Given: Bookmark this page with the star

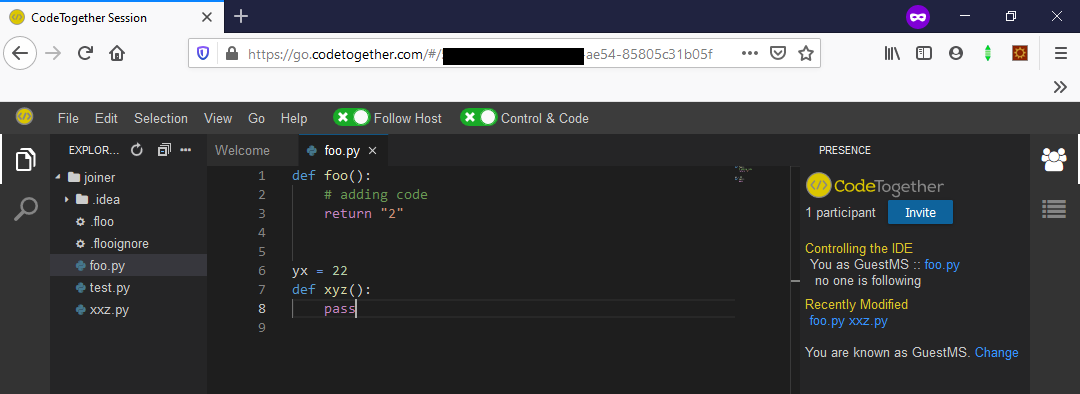Looking at the screenshot, I should 806,53.
